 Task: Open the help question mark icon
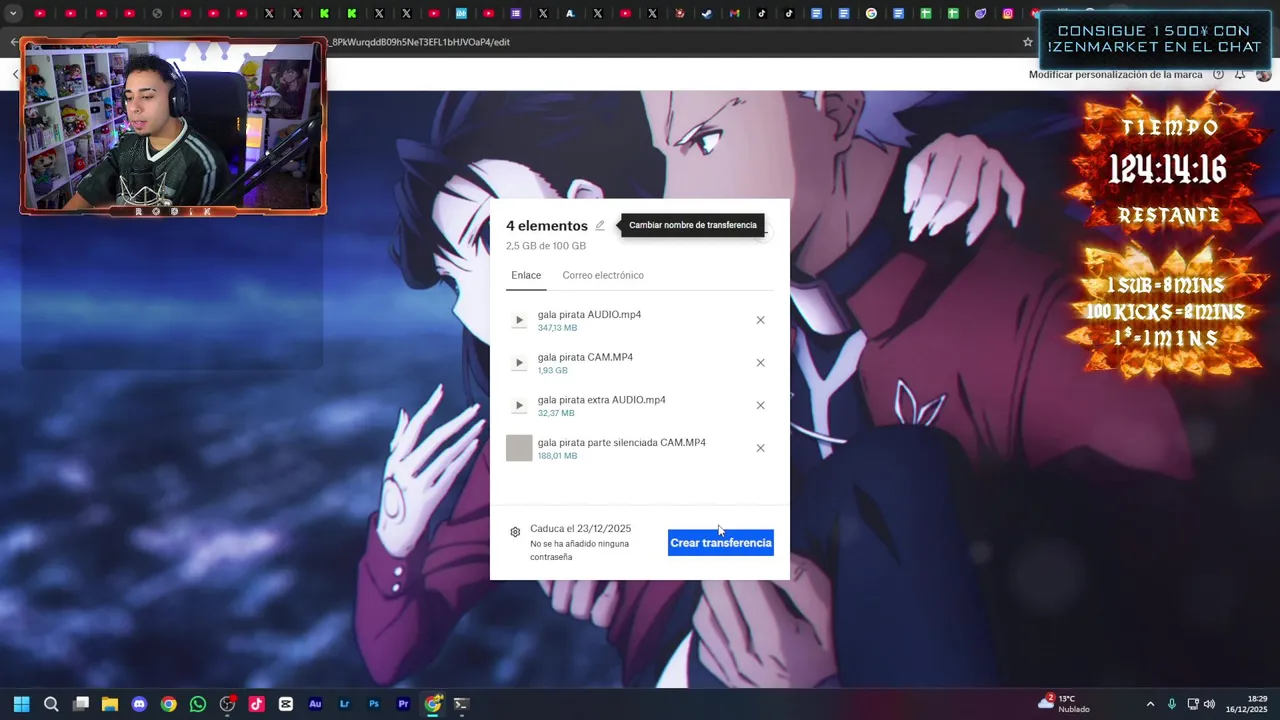pyautogui.click(x=1218, y=75)
